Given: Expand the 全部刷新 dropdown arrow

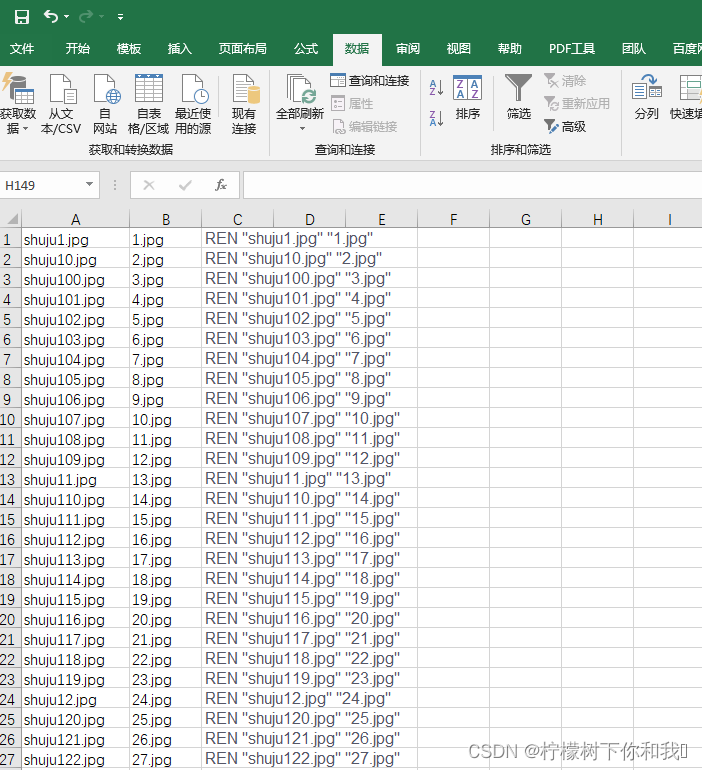Looking at the screenshot, I should coord(302,129).
